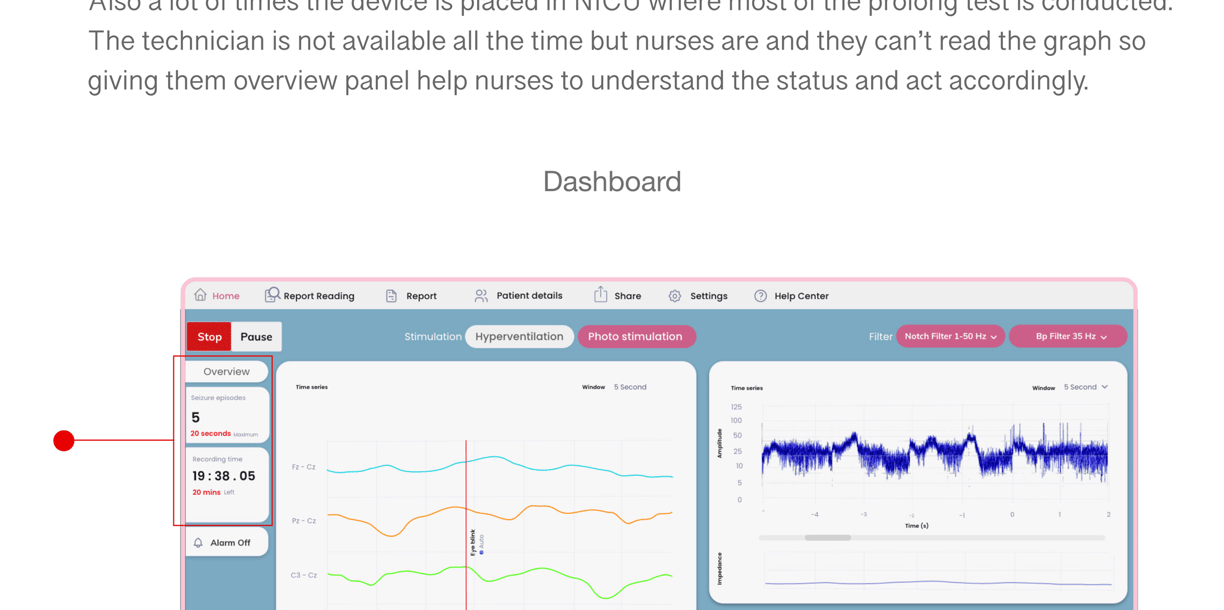The height and width of the screenshot is (610, 1224).
Task: Click the Help Center question icon
Action: coord(760,296)
